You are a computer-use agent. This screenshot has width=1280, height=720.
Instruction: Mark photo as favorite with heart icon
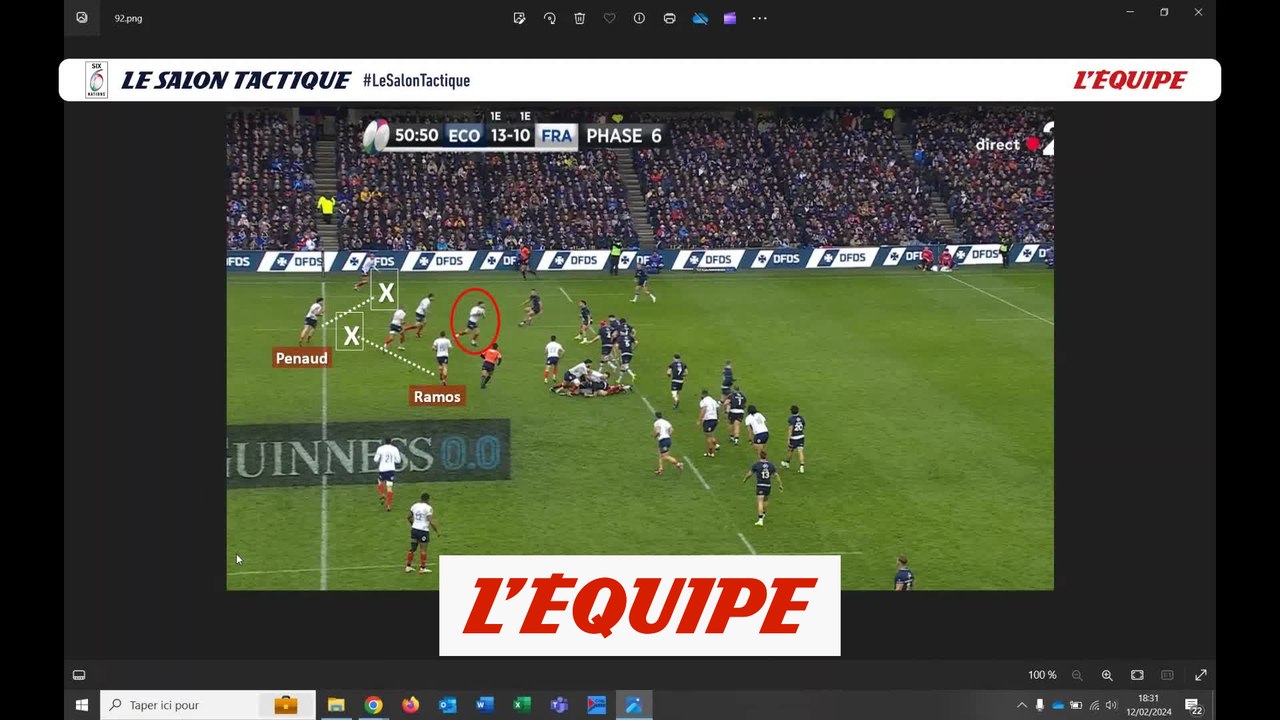(x=609, y=18)
